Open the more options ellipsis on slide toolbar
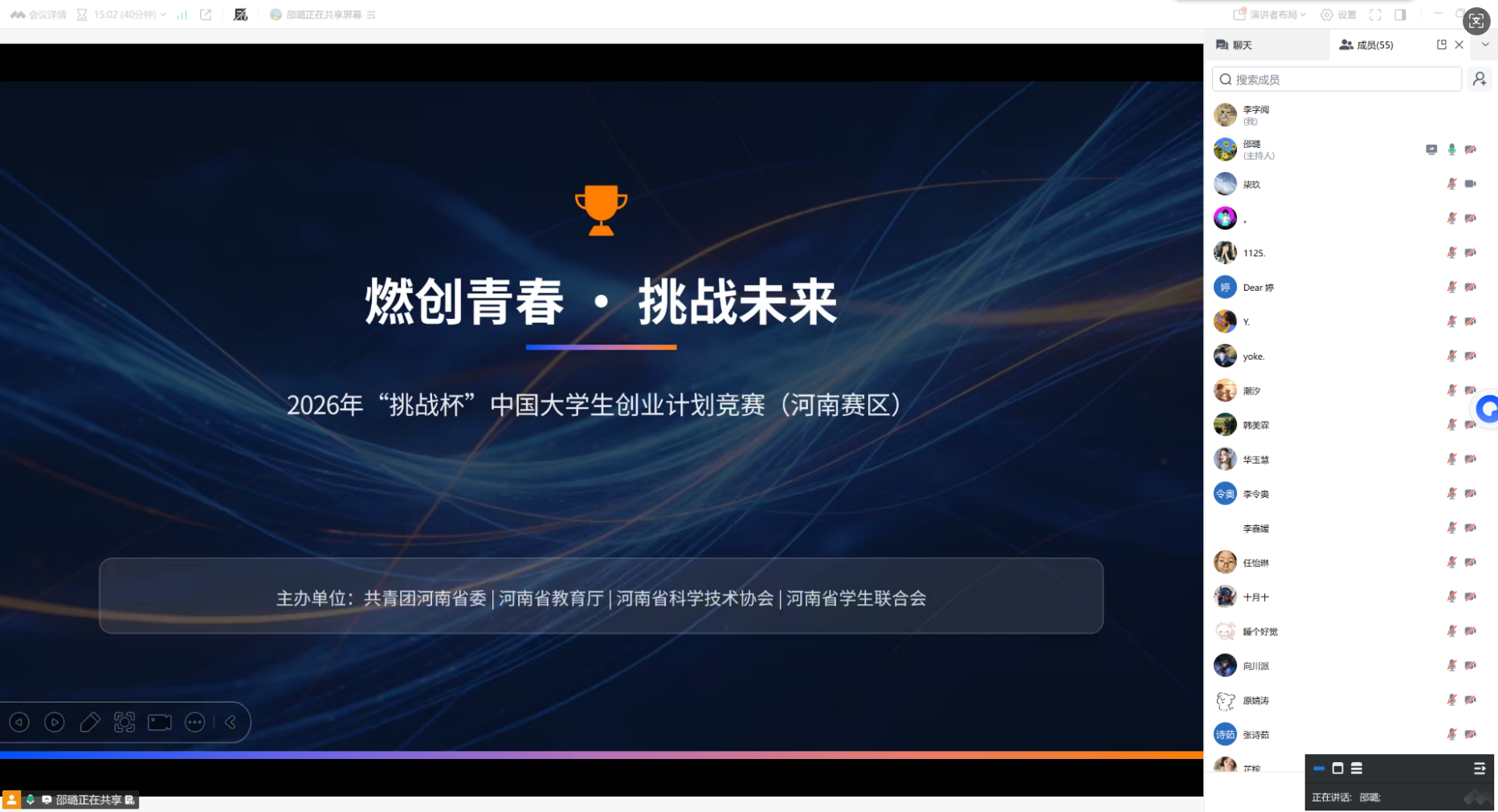Screen dimensions: 1498x812 (x=195, y=722)
